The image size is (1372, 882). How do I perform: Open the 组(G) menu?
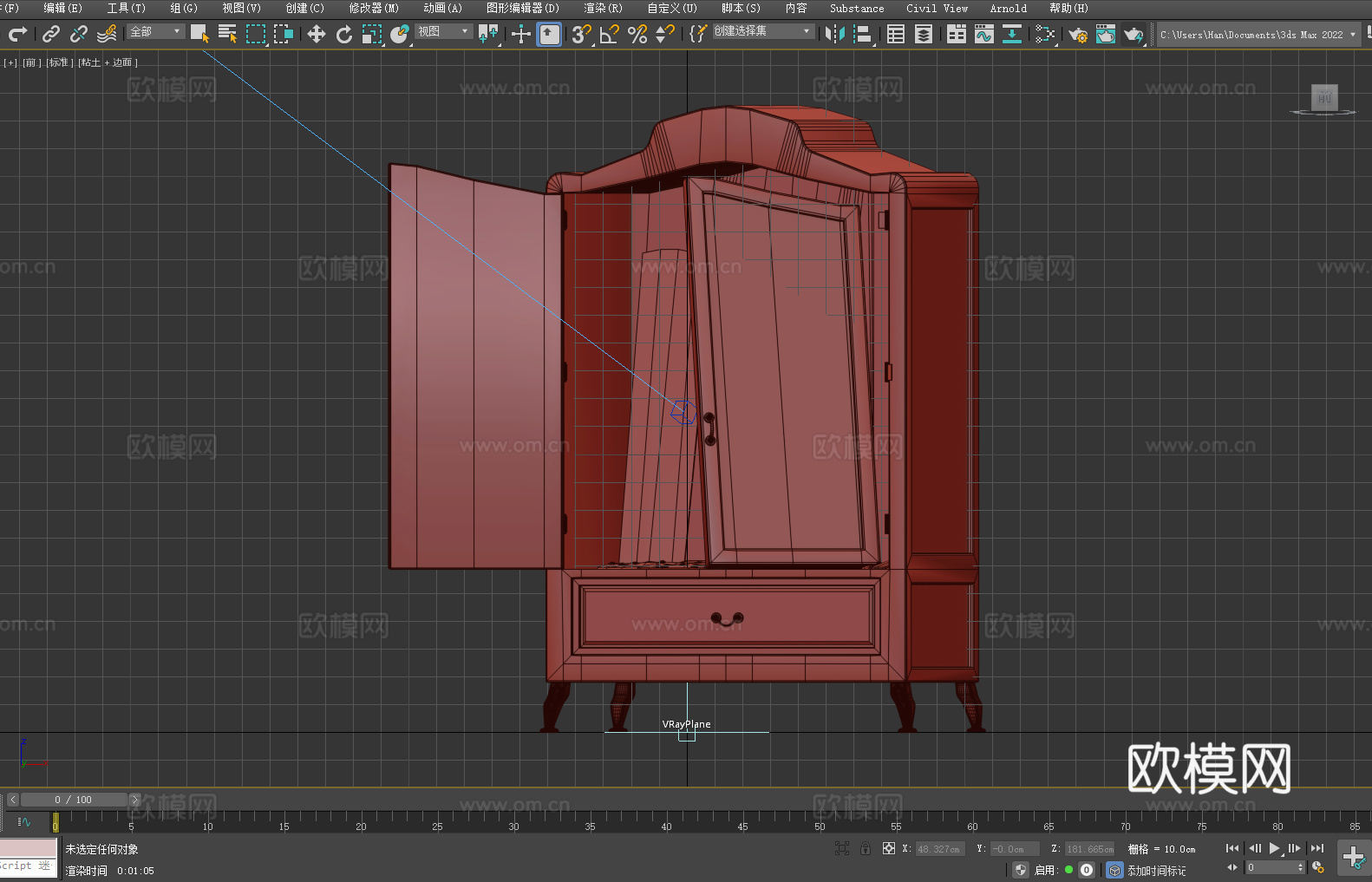tap(184, 8)
